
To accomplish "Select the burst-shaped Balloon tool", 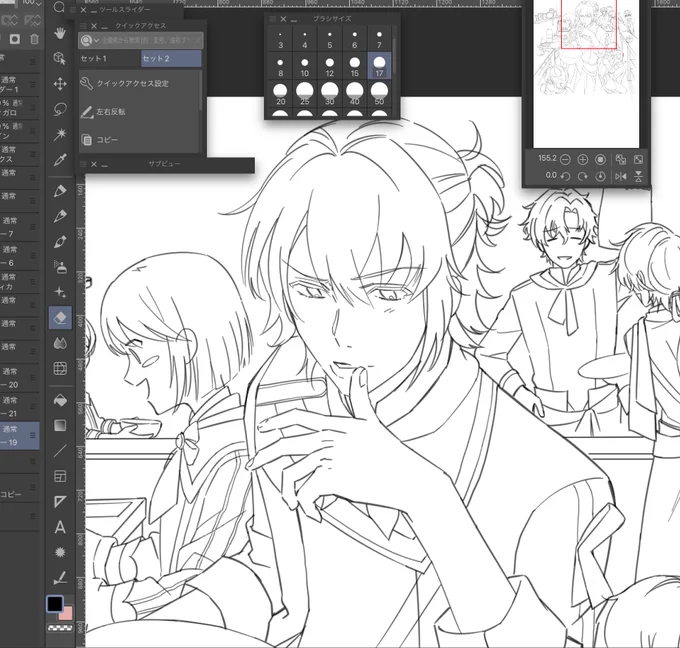I will (60, 552).
